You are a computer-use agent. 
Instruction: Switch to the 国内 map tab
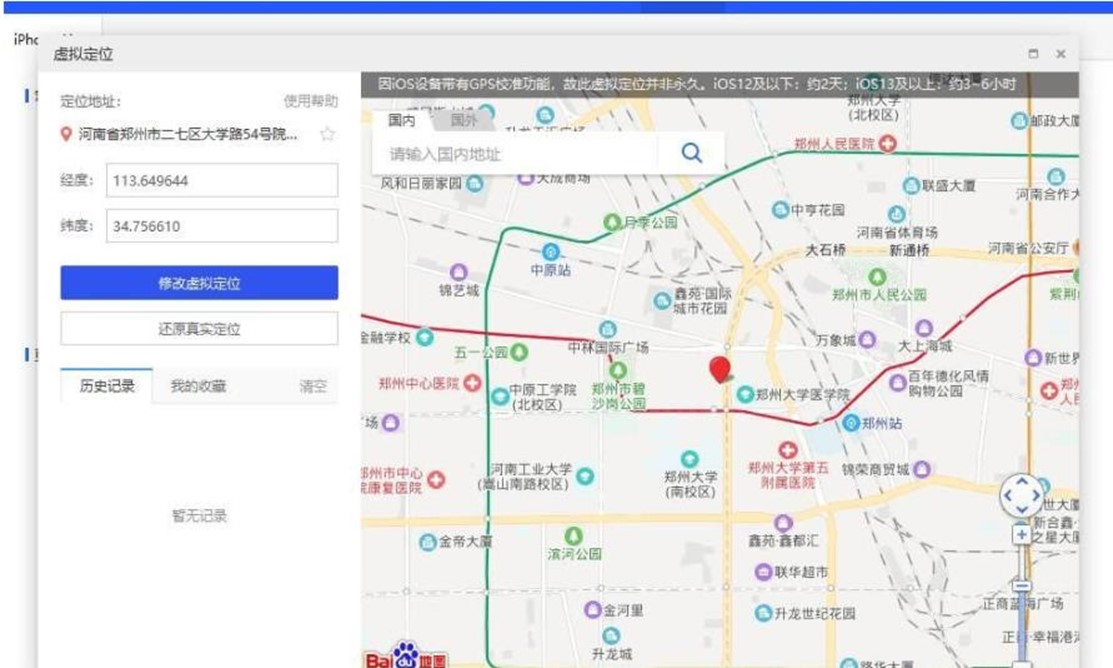[x=402, y=120]
